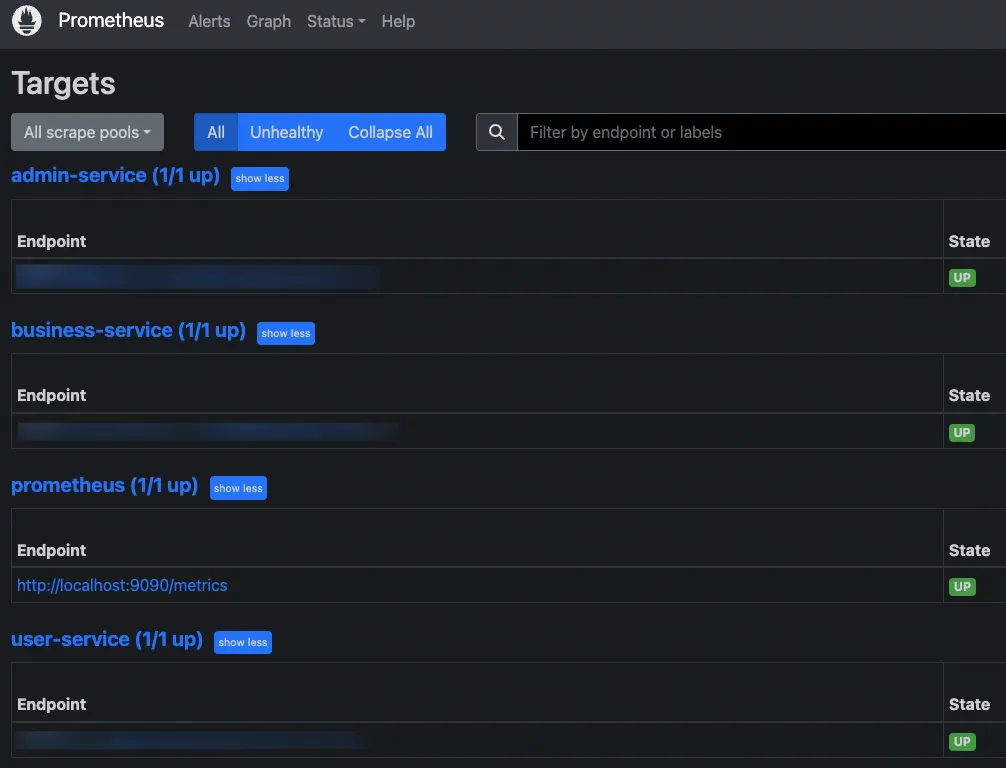Screen dimensions: 1006x768
Task: Collapse admin-service with show less
Action: [x=260, y=178]
